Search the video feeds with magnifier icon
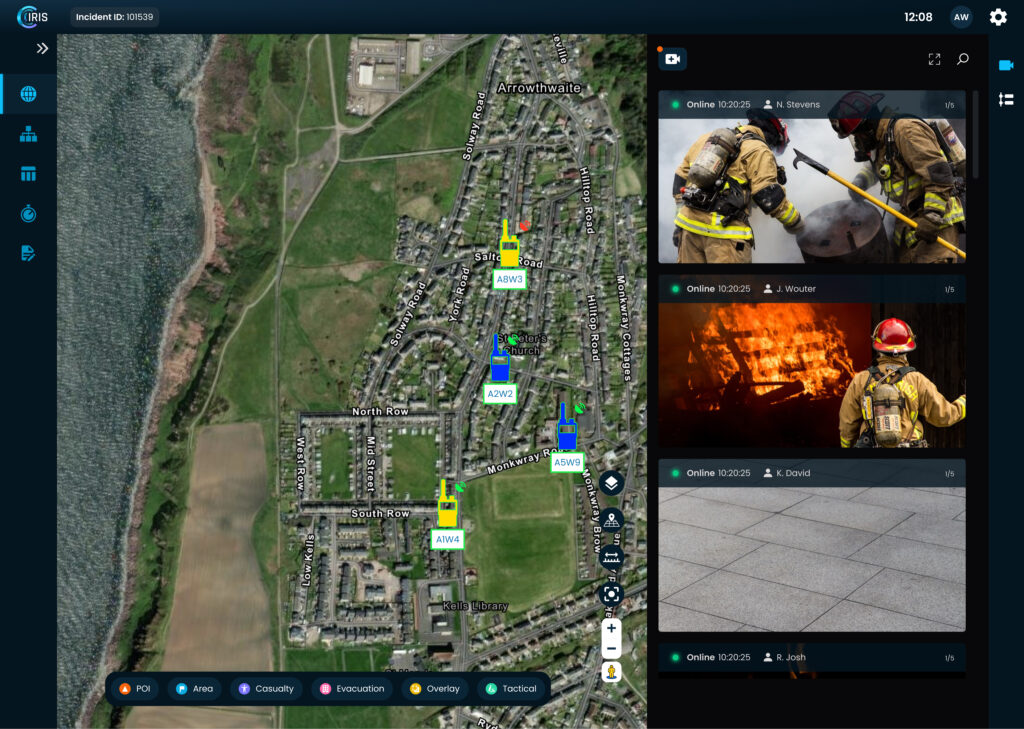Screen dimensions: 1024x729 (x=963, y=60)
